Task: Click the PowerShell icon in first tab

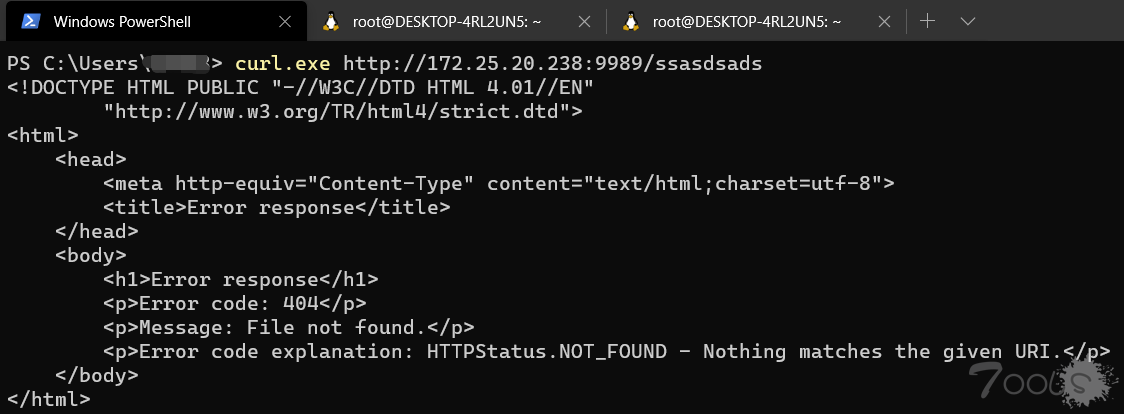Action: (31, 21)
